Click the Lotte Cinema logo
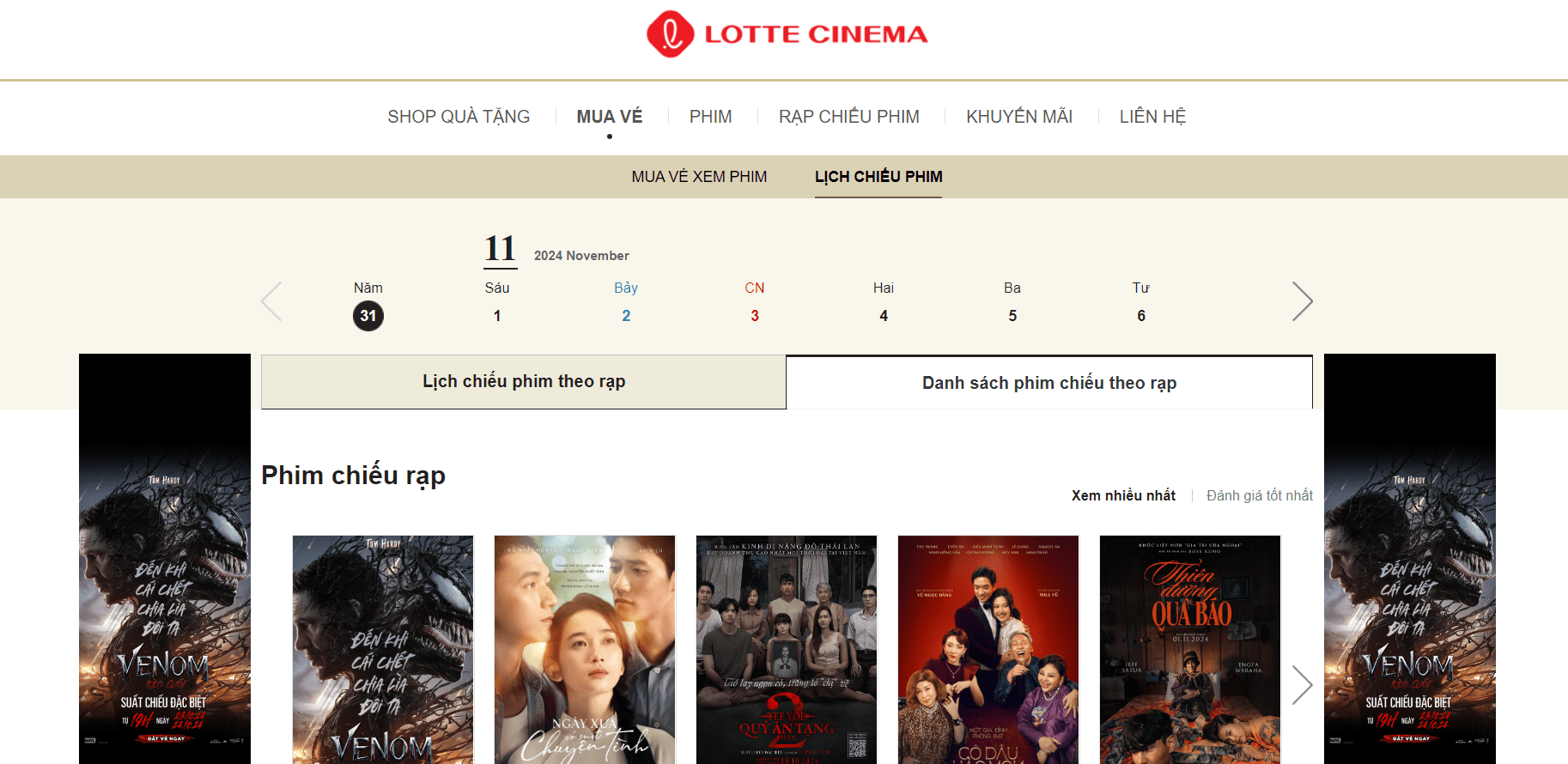This screenshot has width=1568, height=764. tap(787, 34)
